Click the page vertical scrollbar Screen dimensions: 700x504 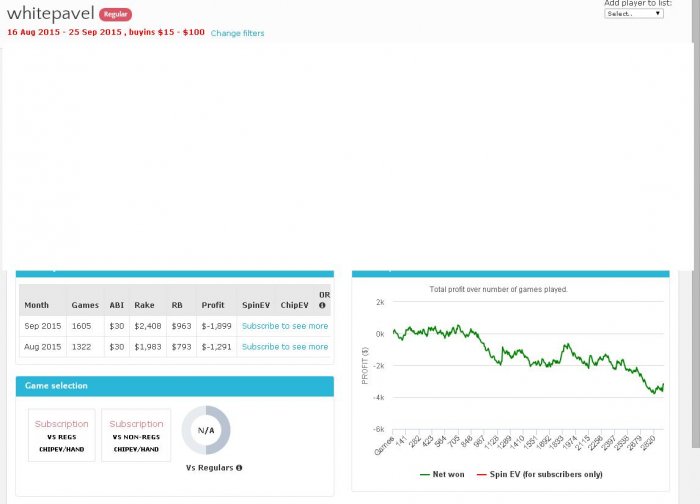(x=696, y=223)
